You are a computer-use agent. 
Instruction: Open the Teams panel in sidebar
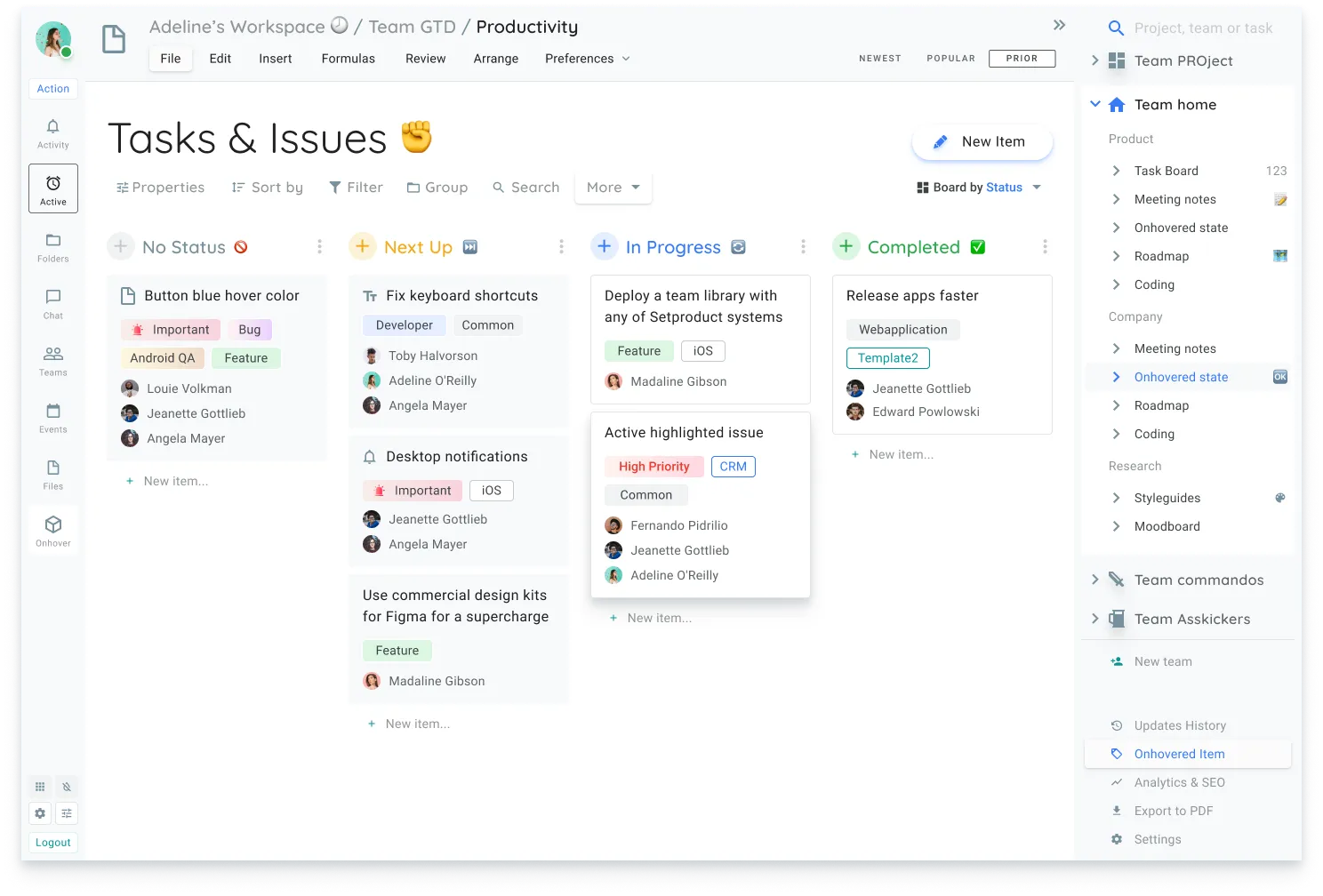pos(52,359)
